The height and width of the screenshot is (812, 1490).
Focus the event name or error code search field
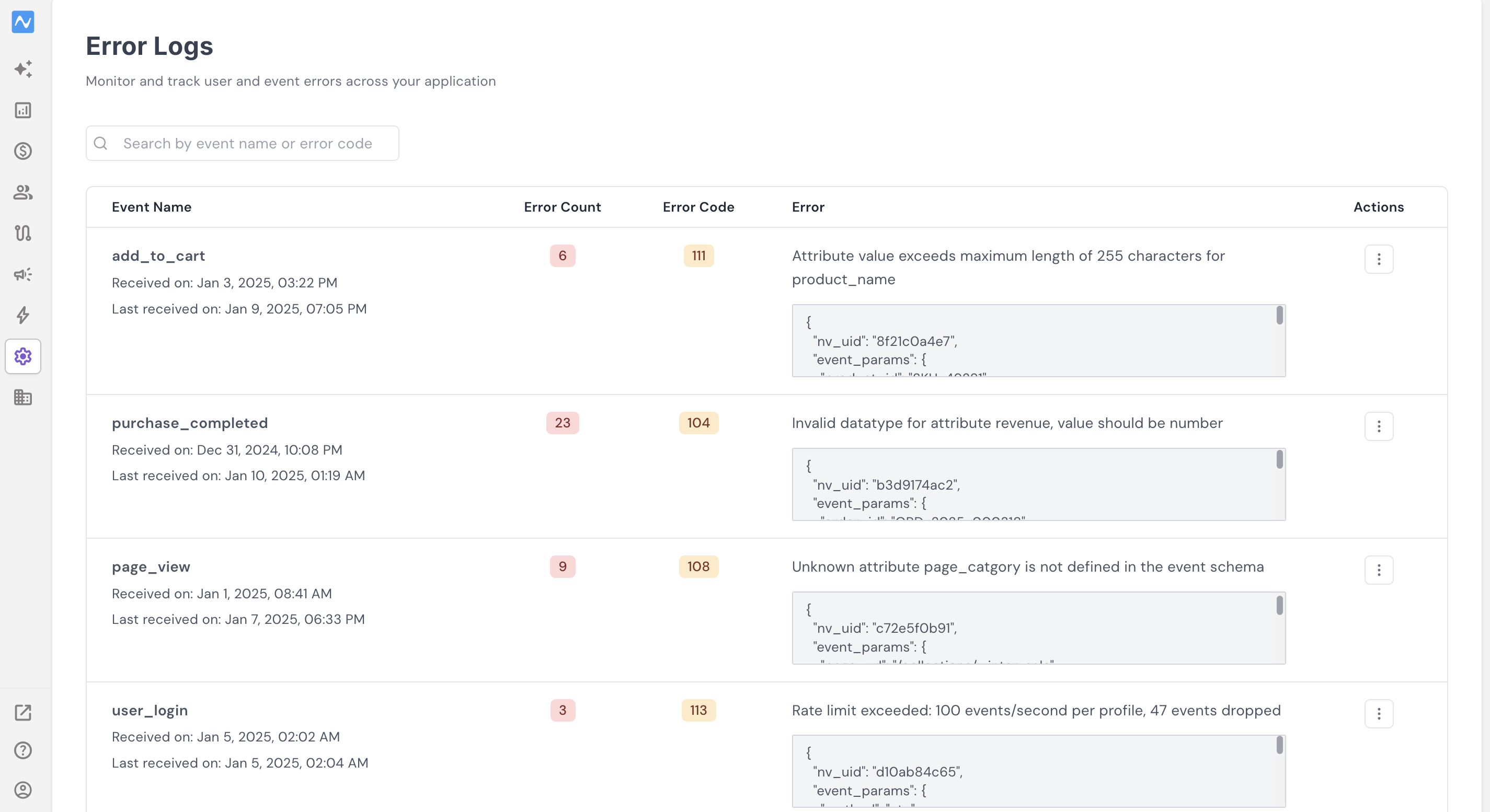pyautogui.click(x=243, y=143)
